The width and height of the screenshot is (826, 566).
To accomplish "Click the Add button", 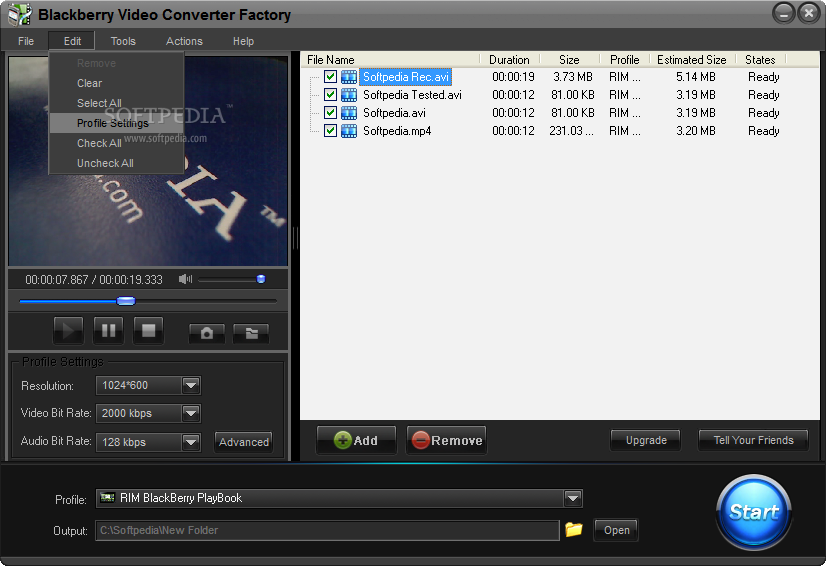I will pyautogui.click(x=356, y=440).
